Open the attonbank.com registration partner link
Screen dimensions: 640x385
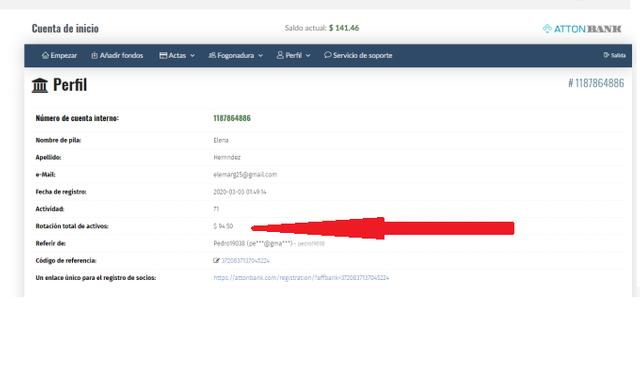pyautogui.click(x=301, y=278)
